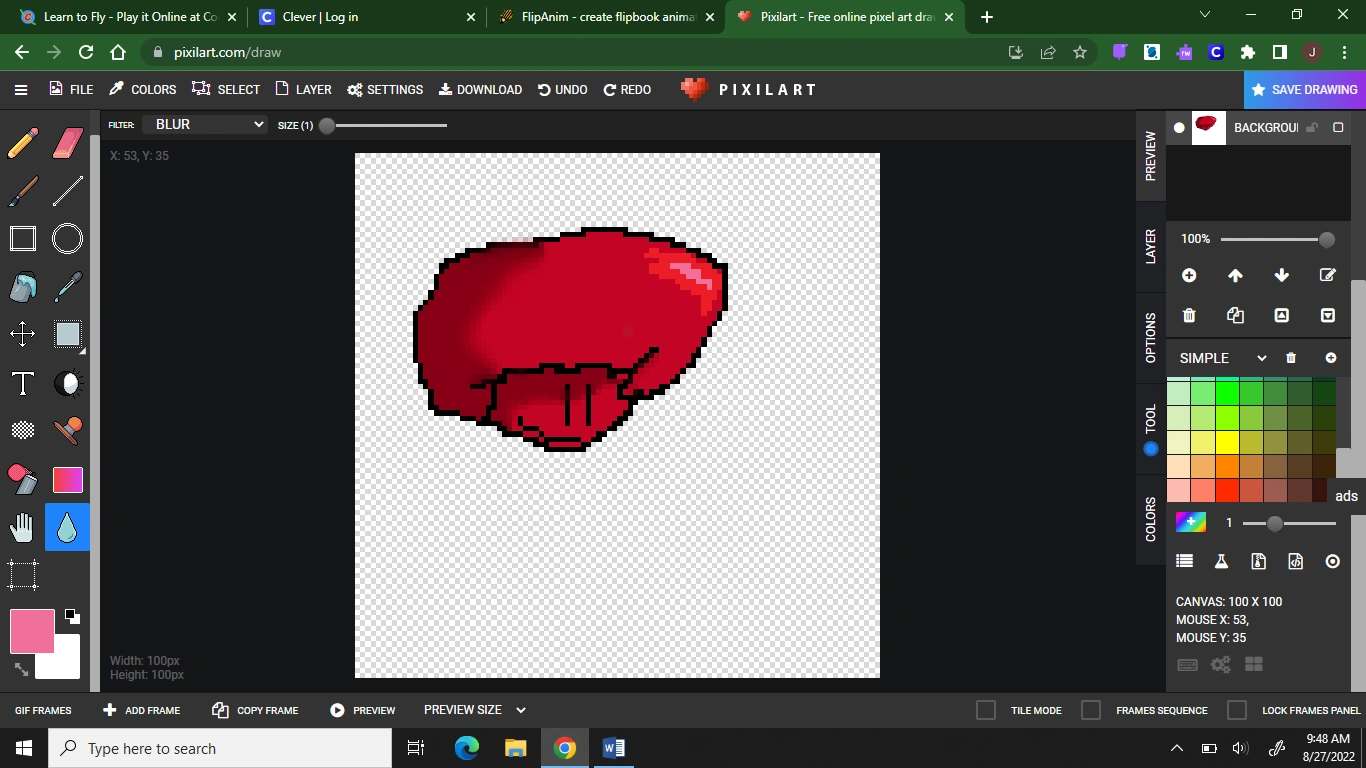Viewport: 1366px width, 768px height.
Task: Select the Eraser tool
Action: (x=66, y=143)
